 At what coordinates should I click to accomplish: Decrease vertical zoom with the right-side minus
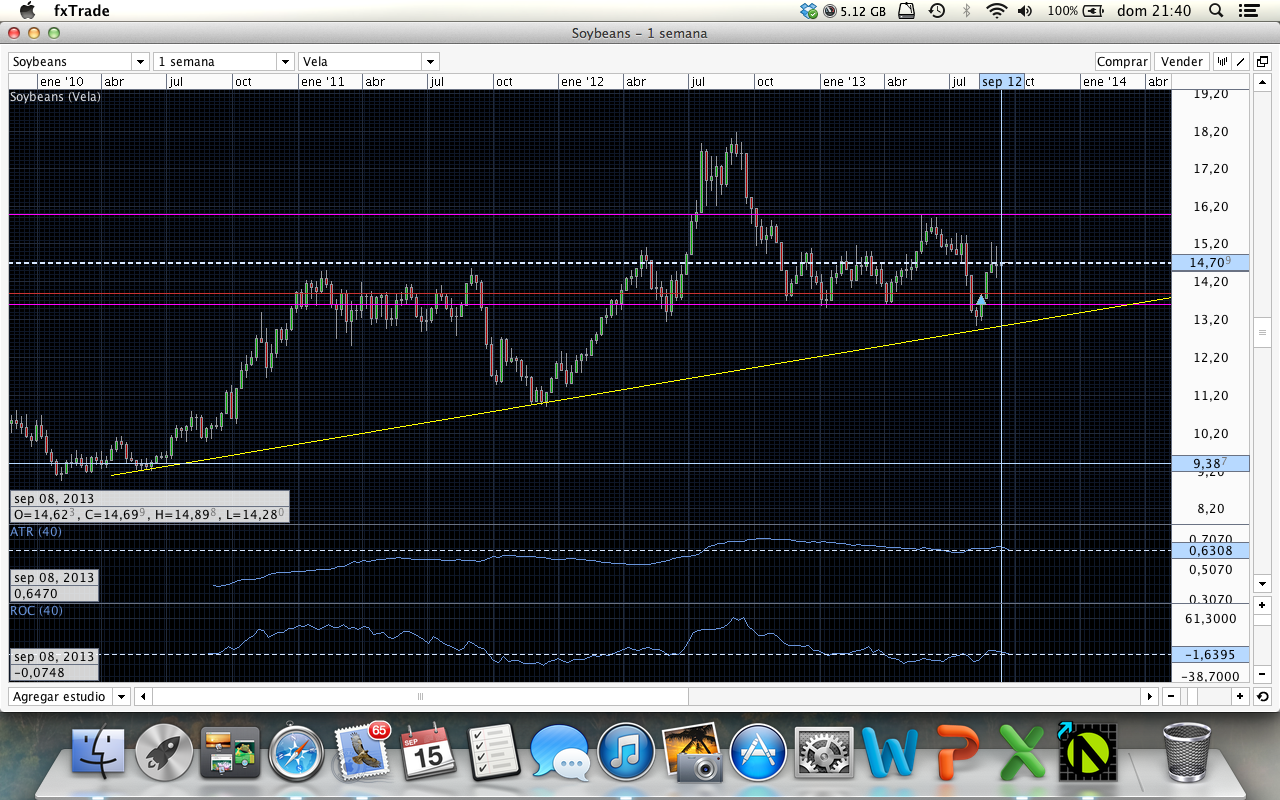[1262, 674]
